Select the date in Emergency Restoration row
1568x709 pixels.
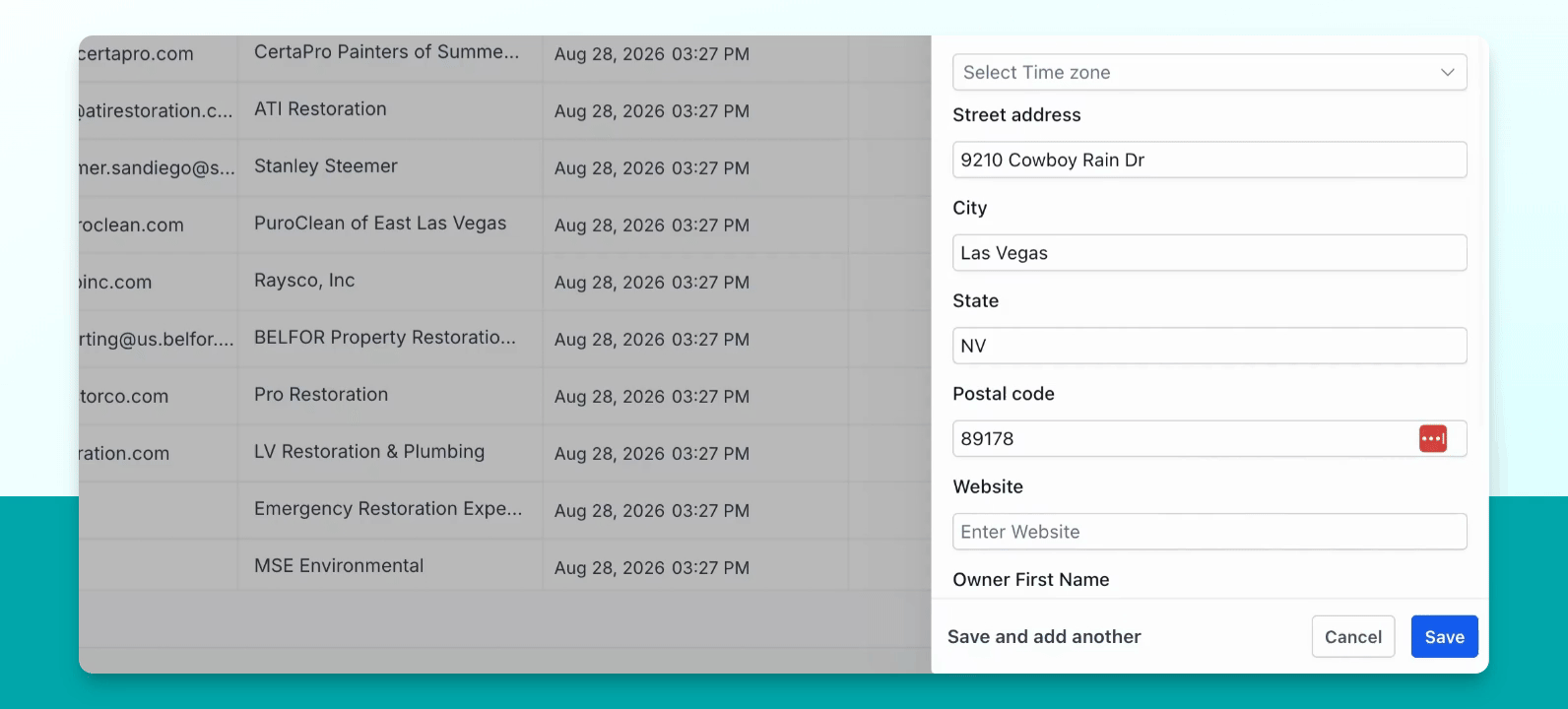tap(652, 511)
